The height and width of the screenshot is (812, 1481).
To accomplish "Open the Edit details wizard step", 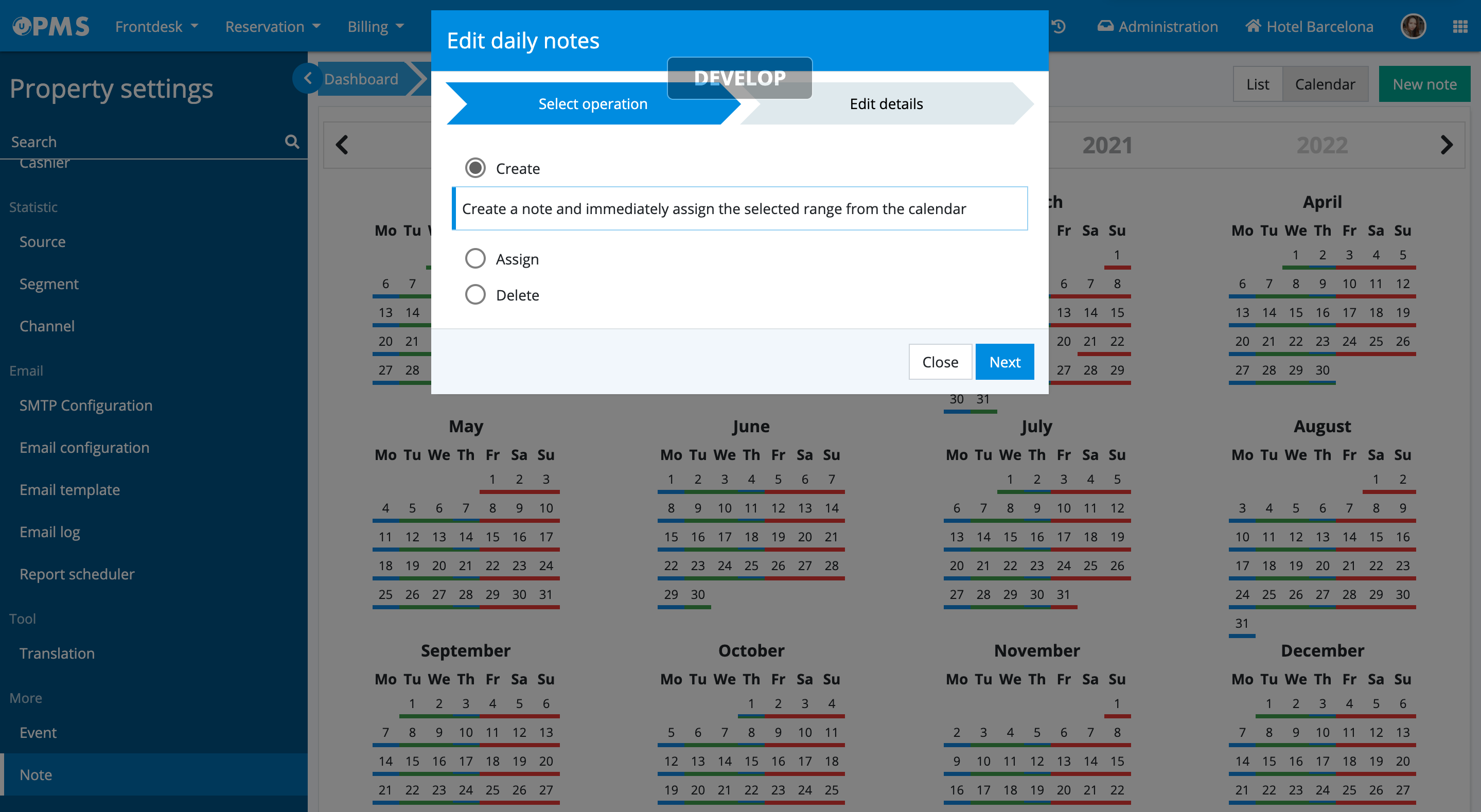I will [886, 103].
